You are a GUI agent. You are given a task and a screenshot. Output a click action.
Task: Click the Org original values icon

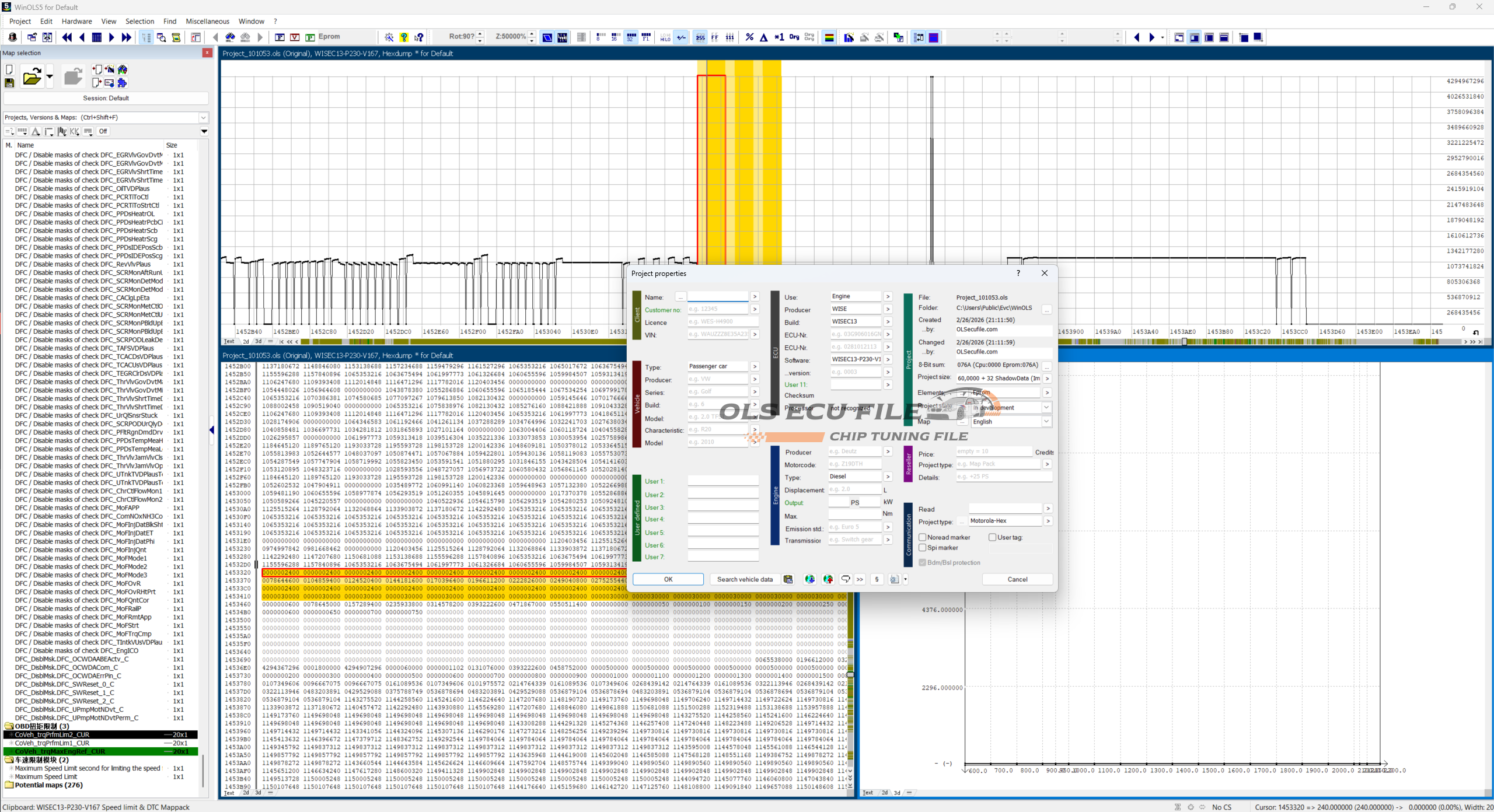click(794, 37)
